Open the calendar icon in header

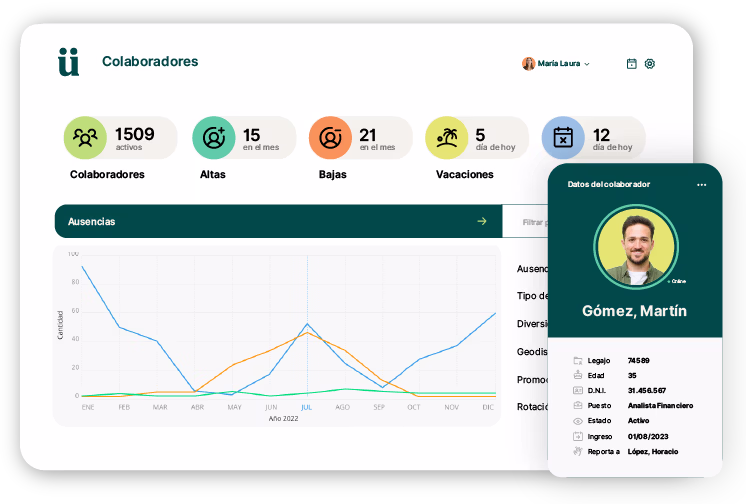click(x=631, y=63)
